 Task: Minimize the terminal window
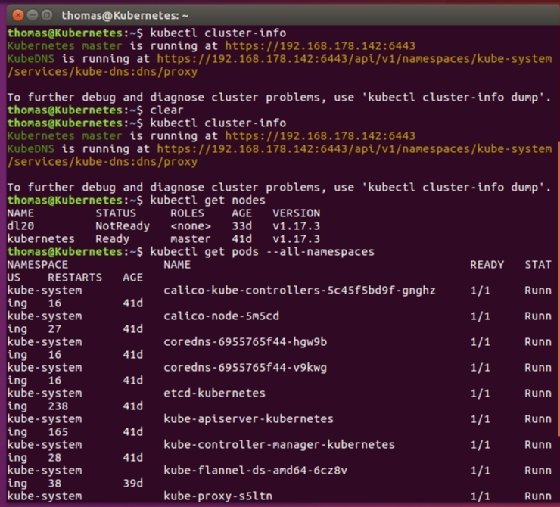coord(32,15)
